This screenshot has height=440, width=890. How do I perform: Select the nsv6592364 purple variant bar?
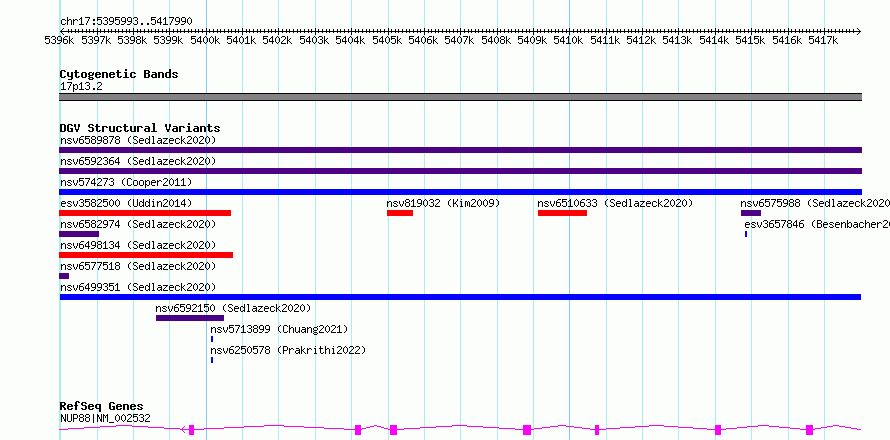(460, 171)
